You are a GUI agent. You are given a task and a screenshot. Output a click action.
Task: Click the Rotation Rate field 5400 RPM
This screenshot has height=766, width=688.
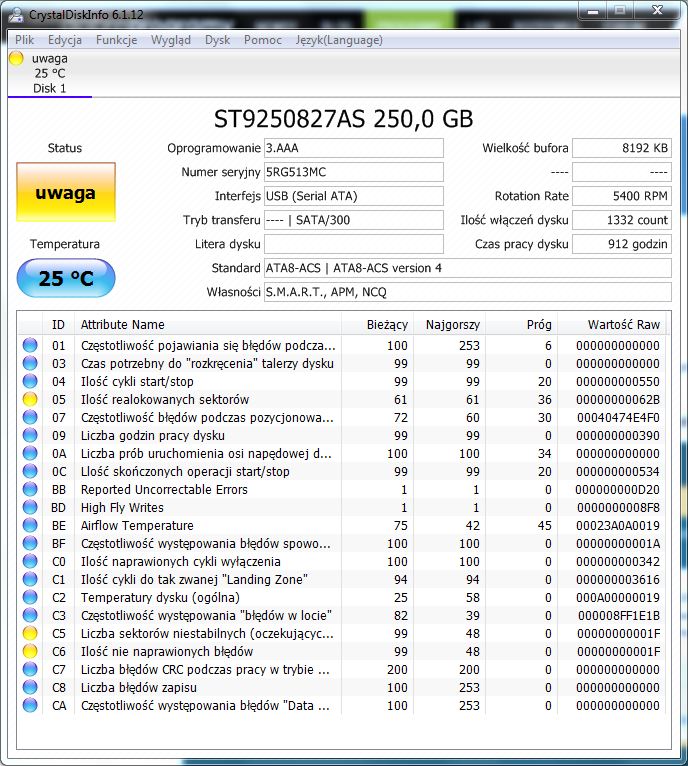(x=622, y=196)
